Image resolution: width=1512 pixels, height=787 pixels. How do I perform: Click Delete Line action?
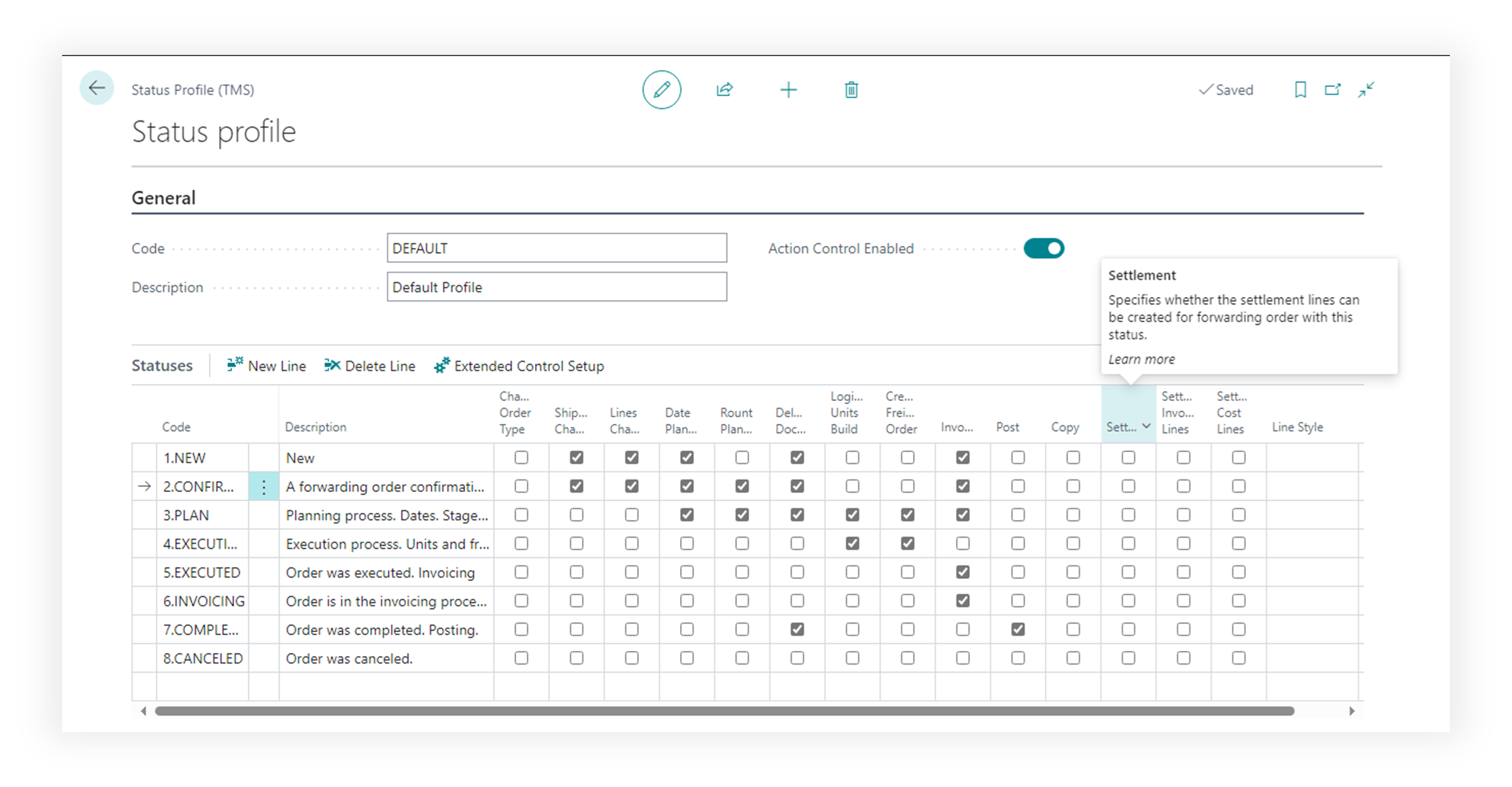point(370,366)
